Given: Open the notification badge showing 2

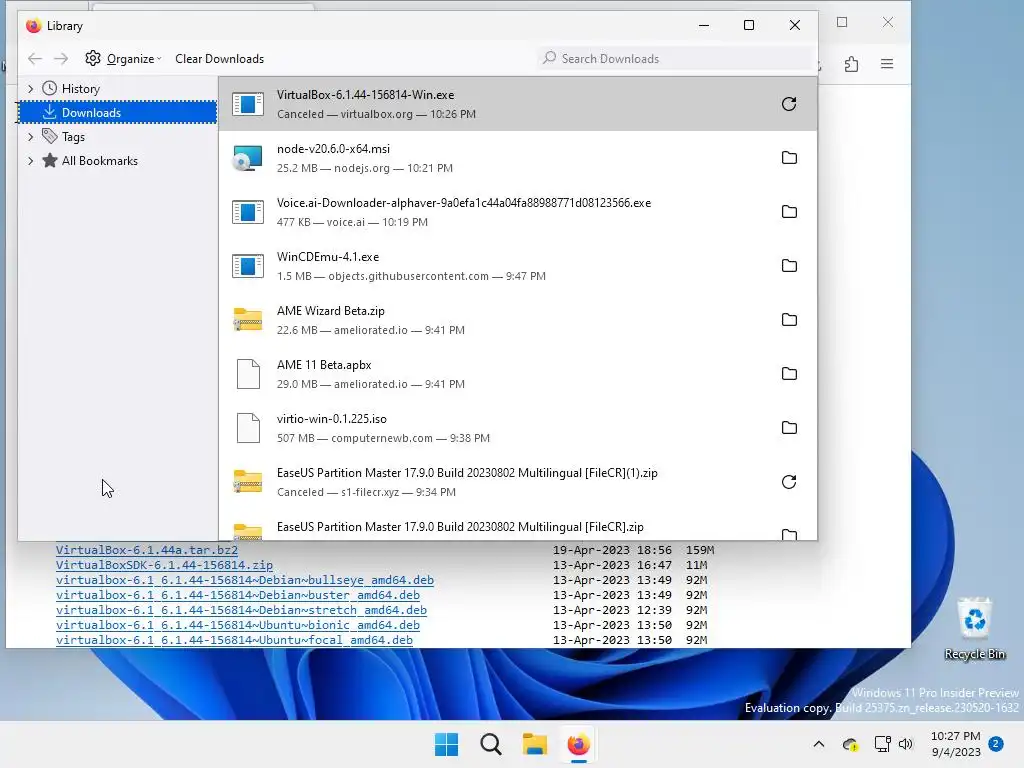Looking at the screenshot, I should pos(996,744).
